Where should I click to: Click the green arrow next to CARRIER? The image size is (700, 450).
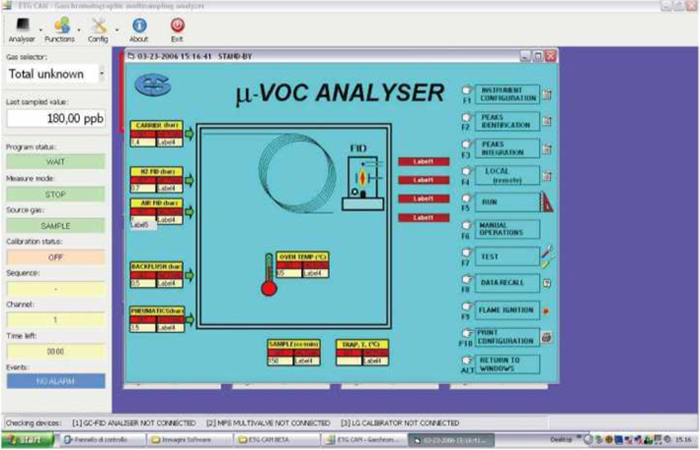(x=191, y=133)
